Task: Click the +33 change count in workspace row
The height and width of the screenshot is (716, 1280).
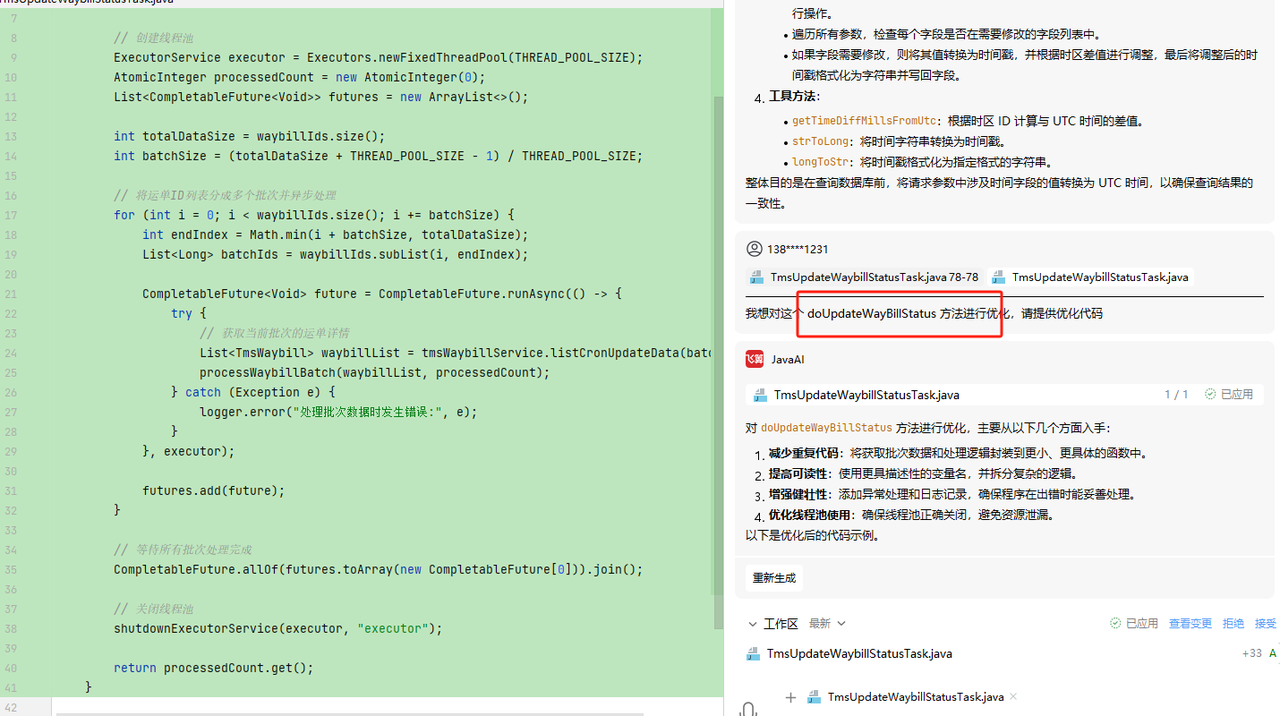Action: (x=1251, y=654)
